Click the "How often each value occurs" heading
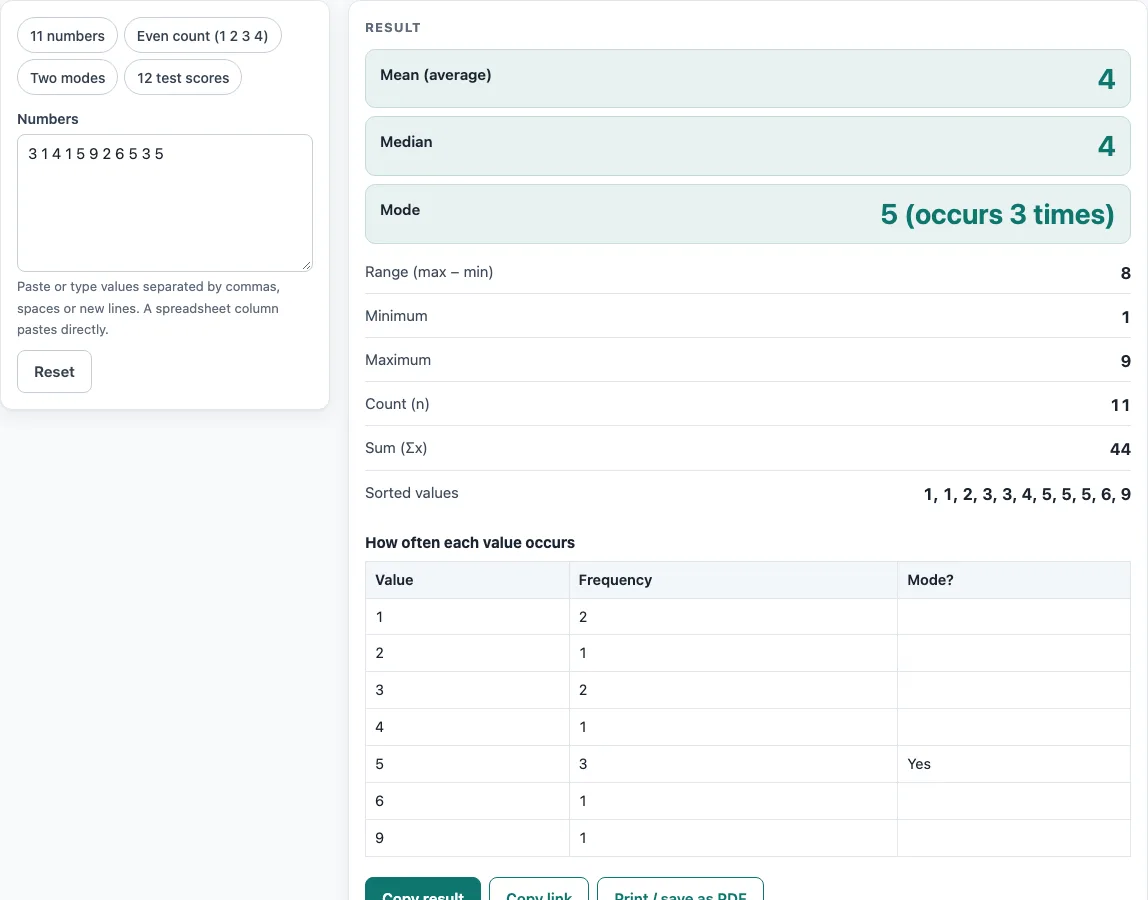Image resolution: width=1148 pixels, height=900 pixels. point(470,543)
